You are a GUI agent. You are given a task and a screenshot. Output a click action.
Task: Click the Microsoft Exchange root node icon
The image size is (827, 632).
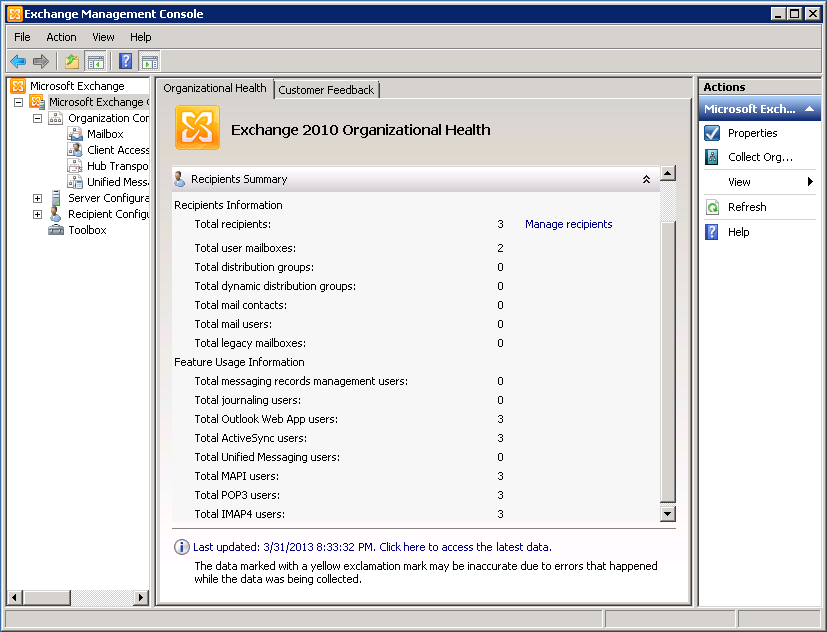tap(18, 86)
